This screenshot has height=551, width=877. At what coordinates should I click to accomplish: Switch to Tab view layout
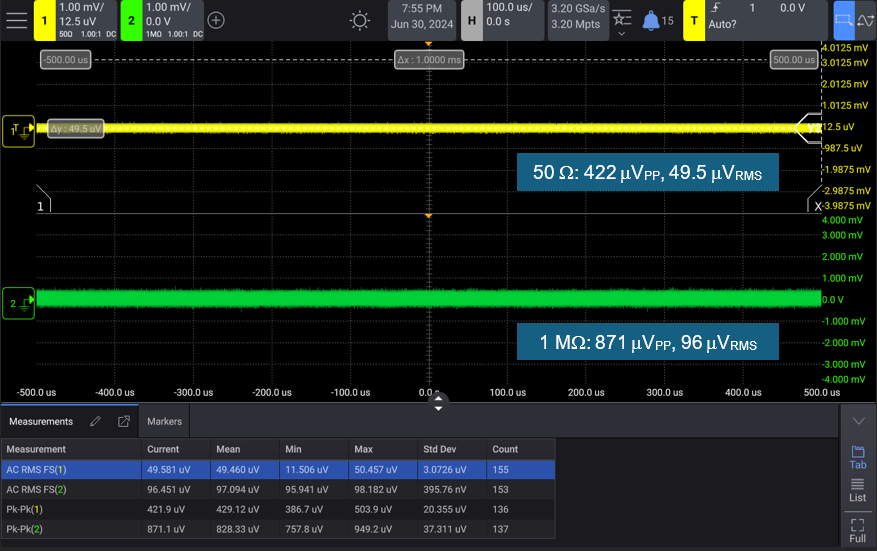pyautogui.click(x=858, y=458)
